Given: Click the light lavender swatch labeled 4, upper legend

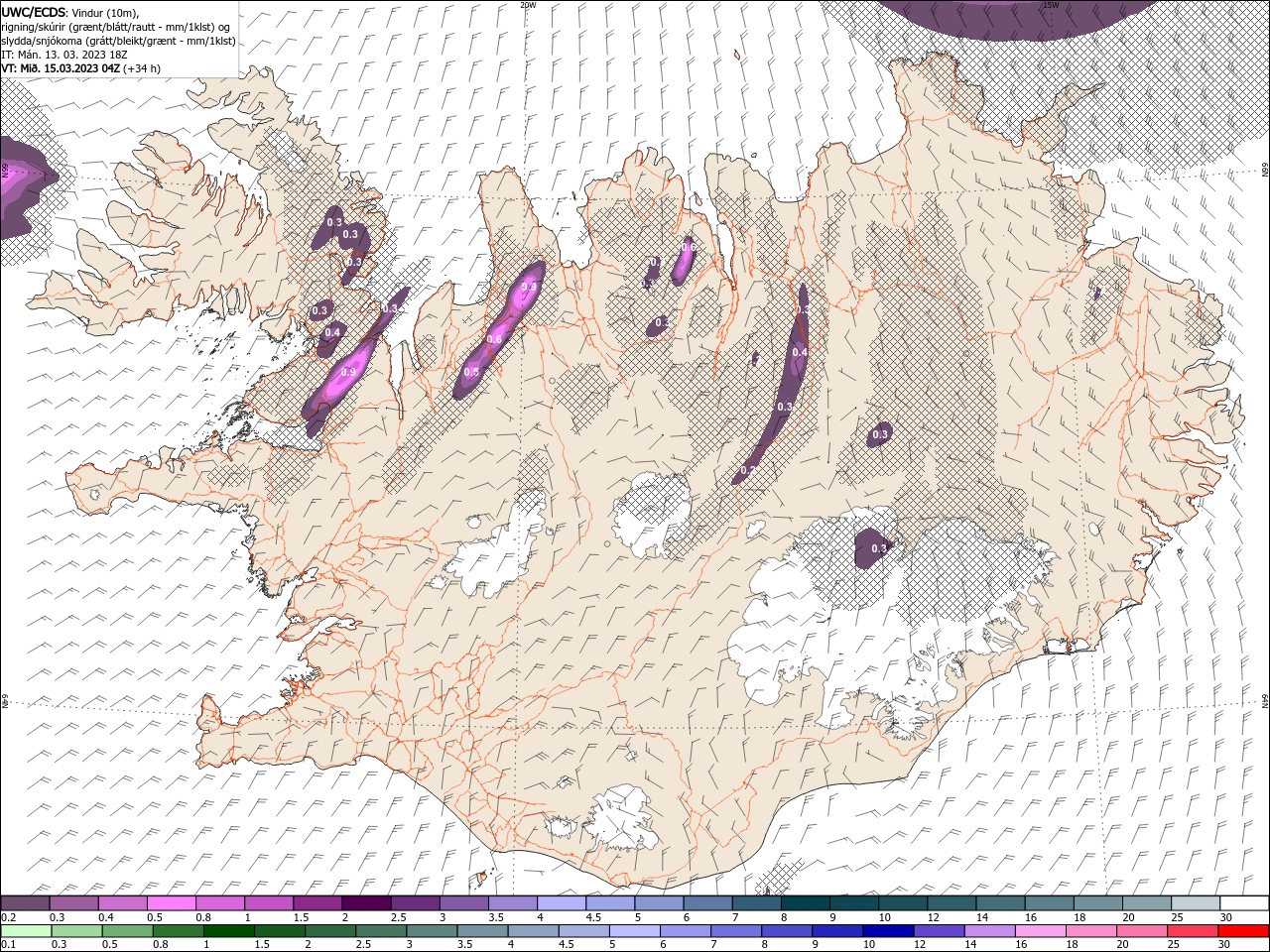Looking at the screenshot, I should [562, 902].
